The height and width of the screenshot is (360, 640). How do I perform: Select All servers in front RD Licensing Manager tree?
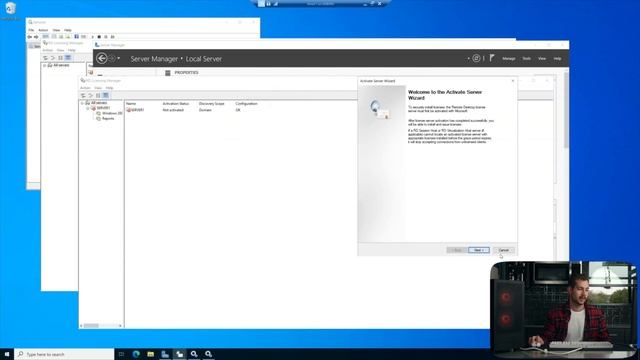click(x=99, y=103)
